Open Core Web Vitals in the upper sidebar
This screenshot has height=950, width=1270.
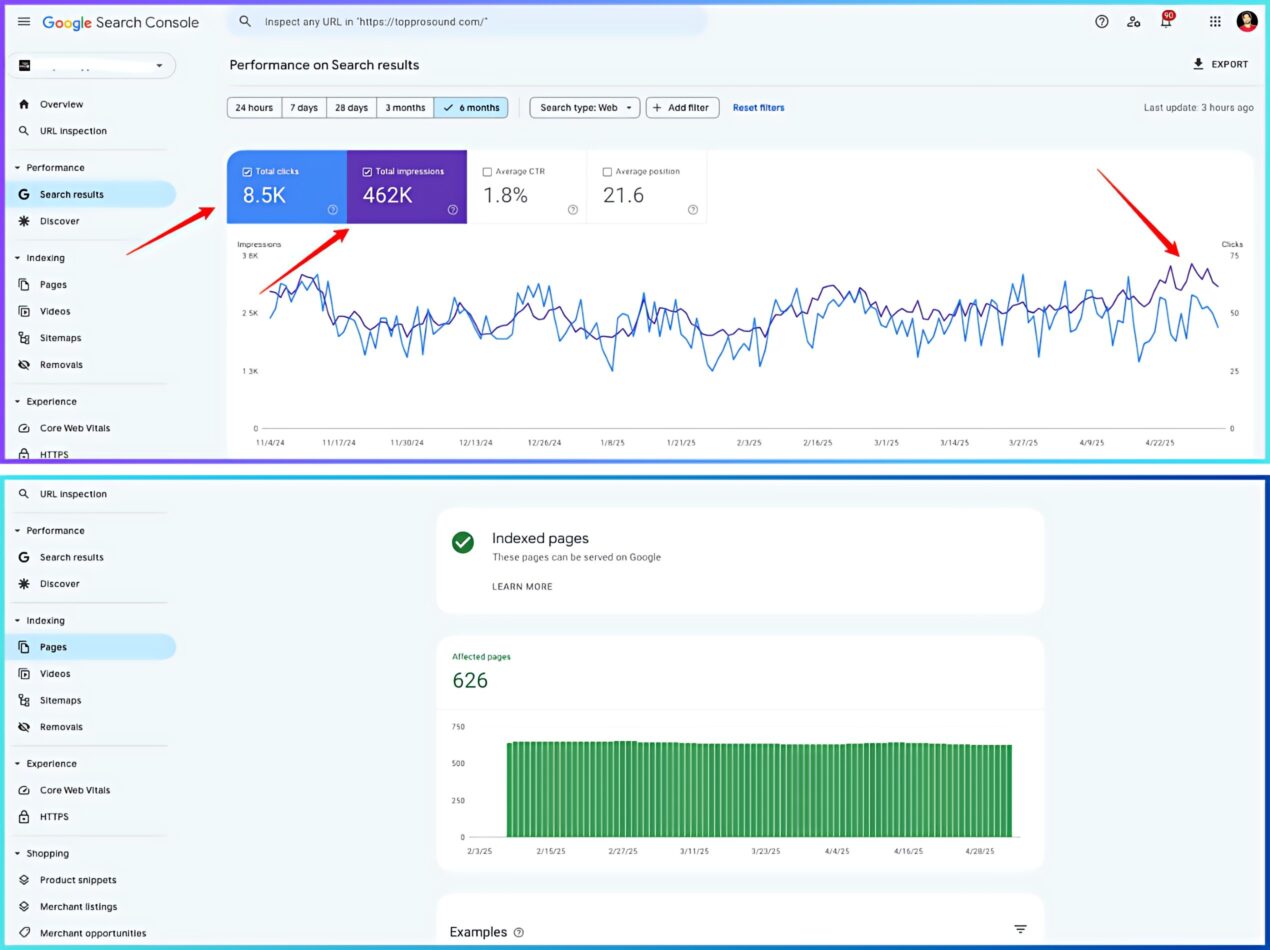pyautogui.click(x=75, y=428)
